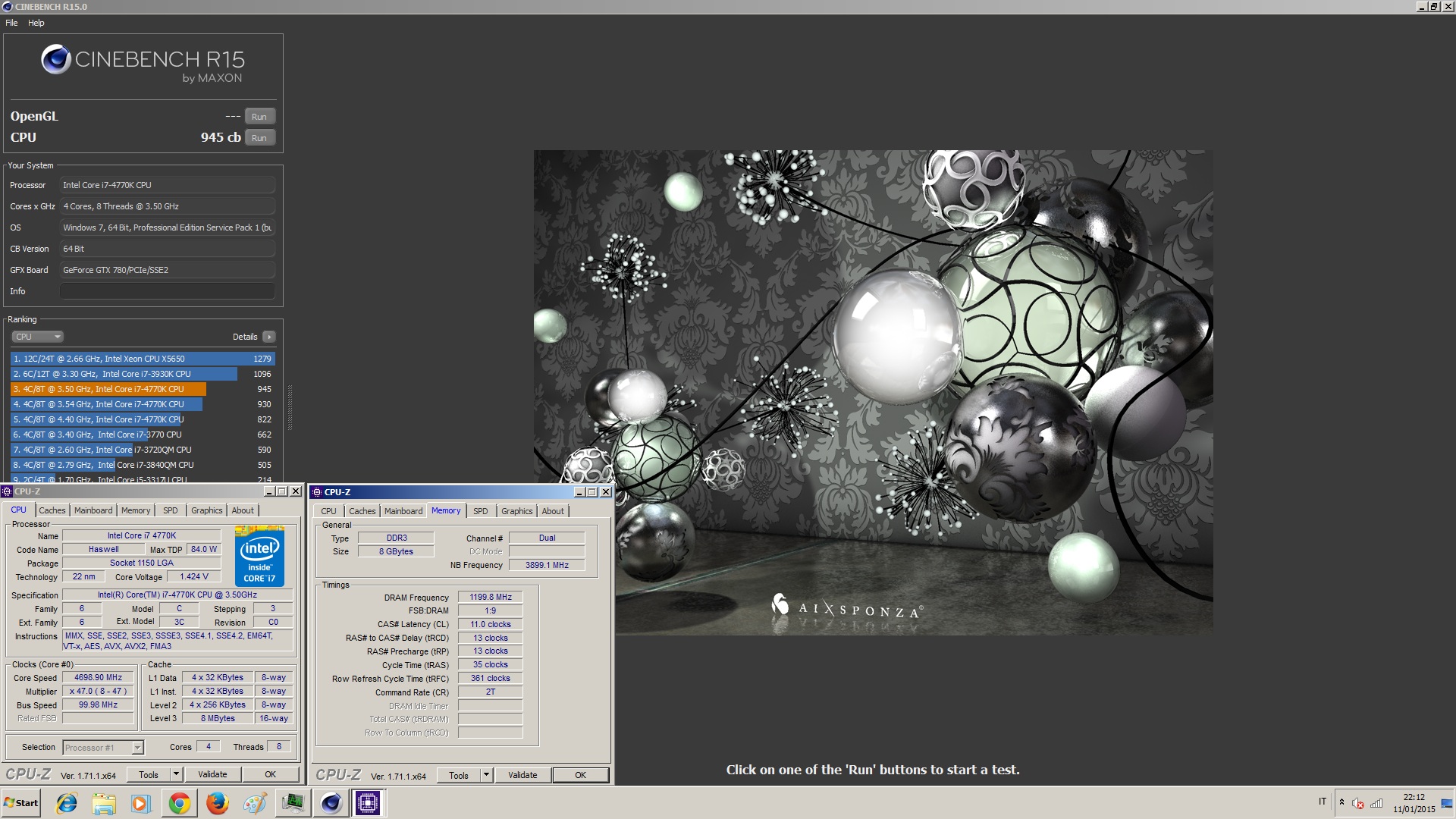Expand Tools dropdown arrow in left CPU-Z
The height and width of the screenshot is (819, 1456).
[177, 775]
